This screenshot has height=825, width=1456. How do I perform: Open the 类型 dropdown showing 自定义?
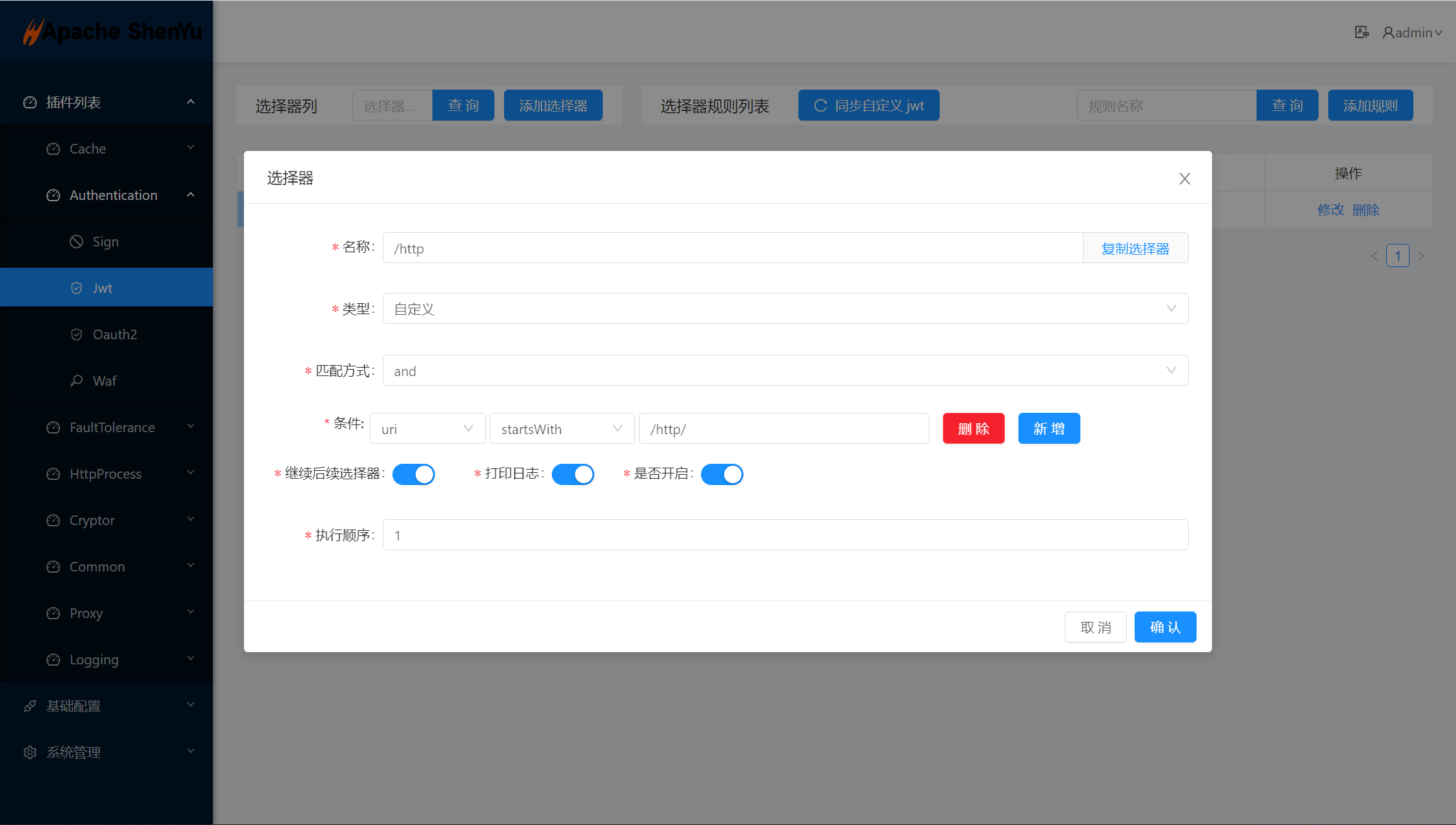coord(785,308)
